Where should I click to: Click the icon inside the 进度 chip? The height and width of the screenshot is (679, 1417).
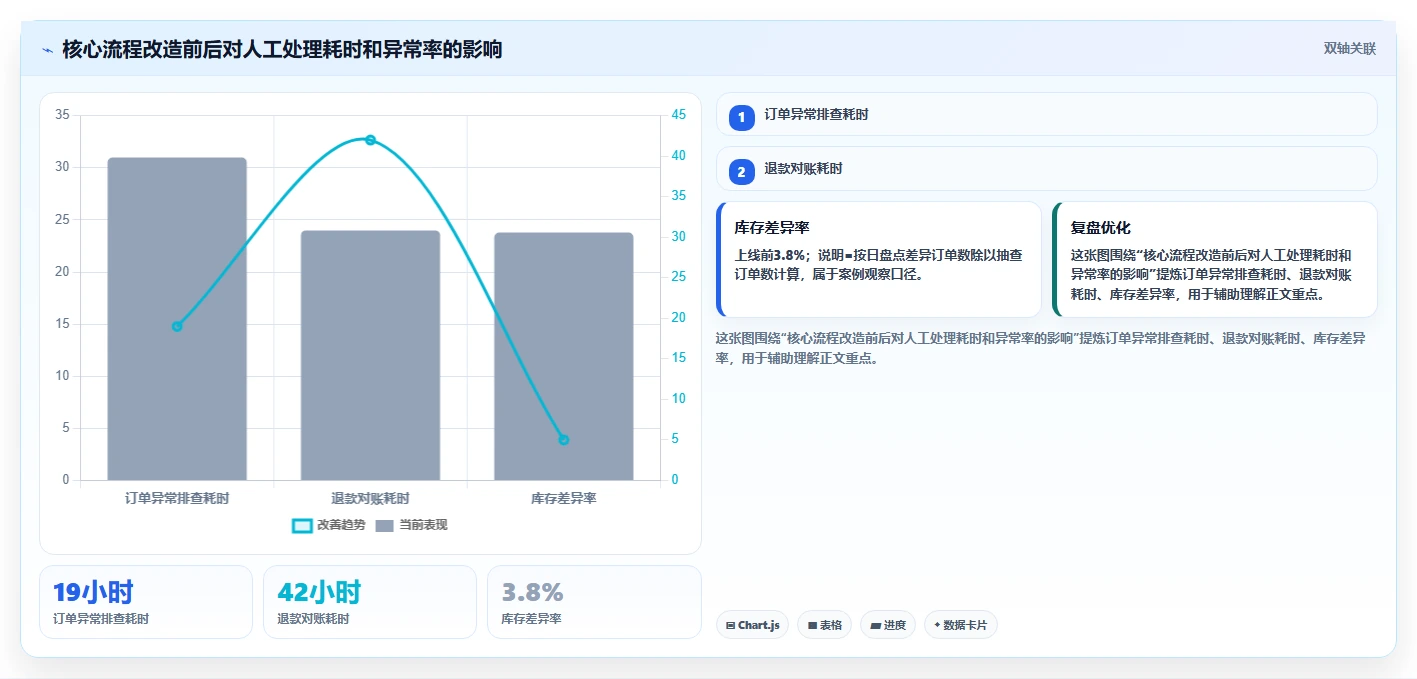[x=876, y=626]
